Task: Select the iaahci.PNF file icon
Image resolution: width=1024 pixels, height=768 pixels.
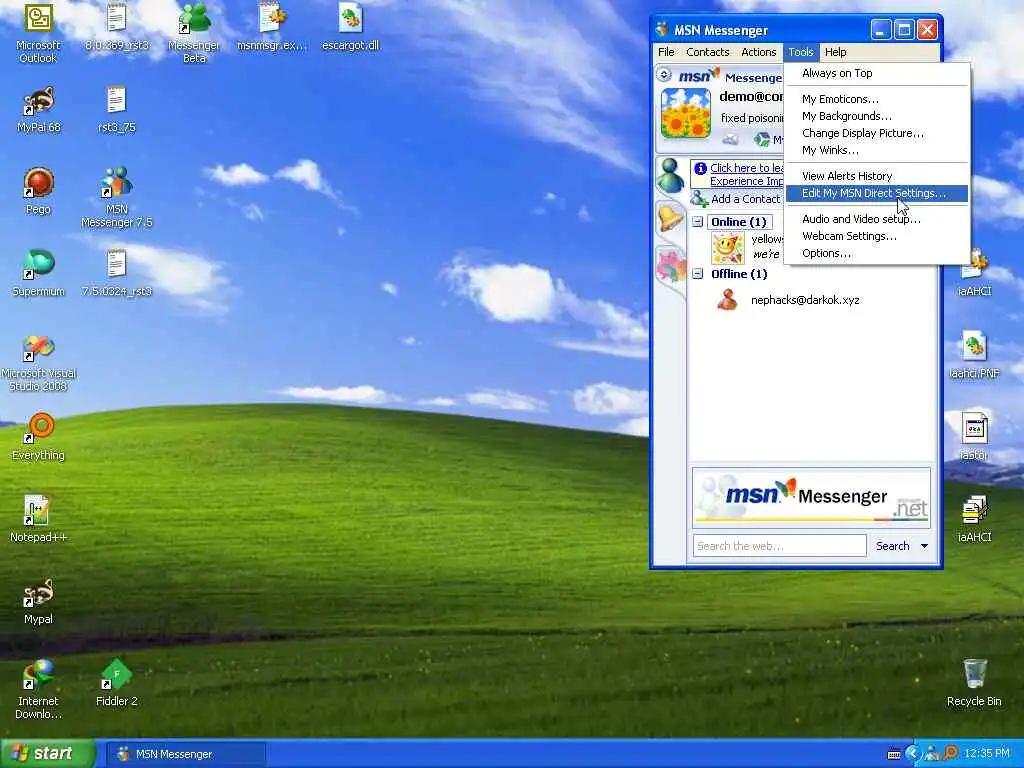Action: [x=974, y=355]
